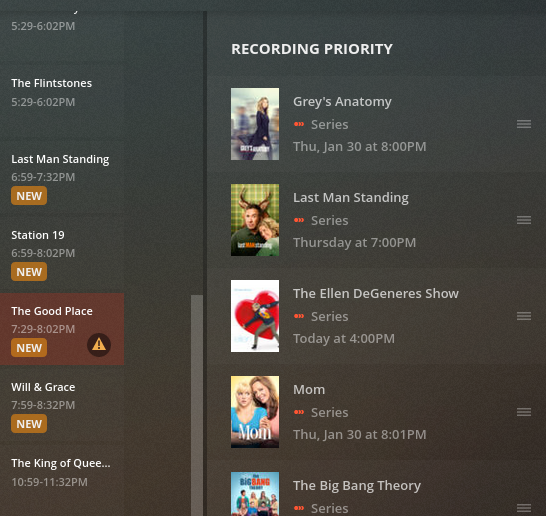Select the Station 19 schedule entry
This screenshot has width=546, height=516.
[62, 255]
